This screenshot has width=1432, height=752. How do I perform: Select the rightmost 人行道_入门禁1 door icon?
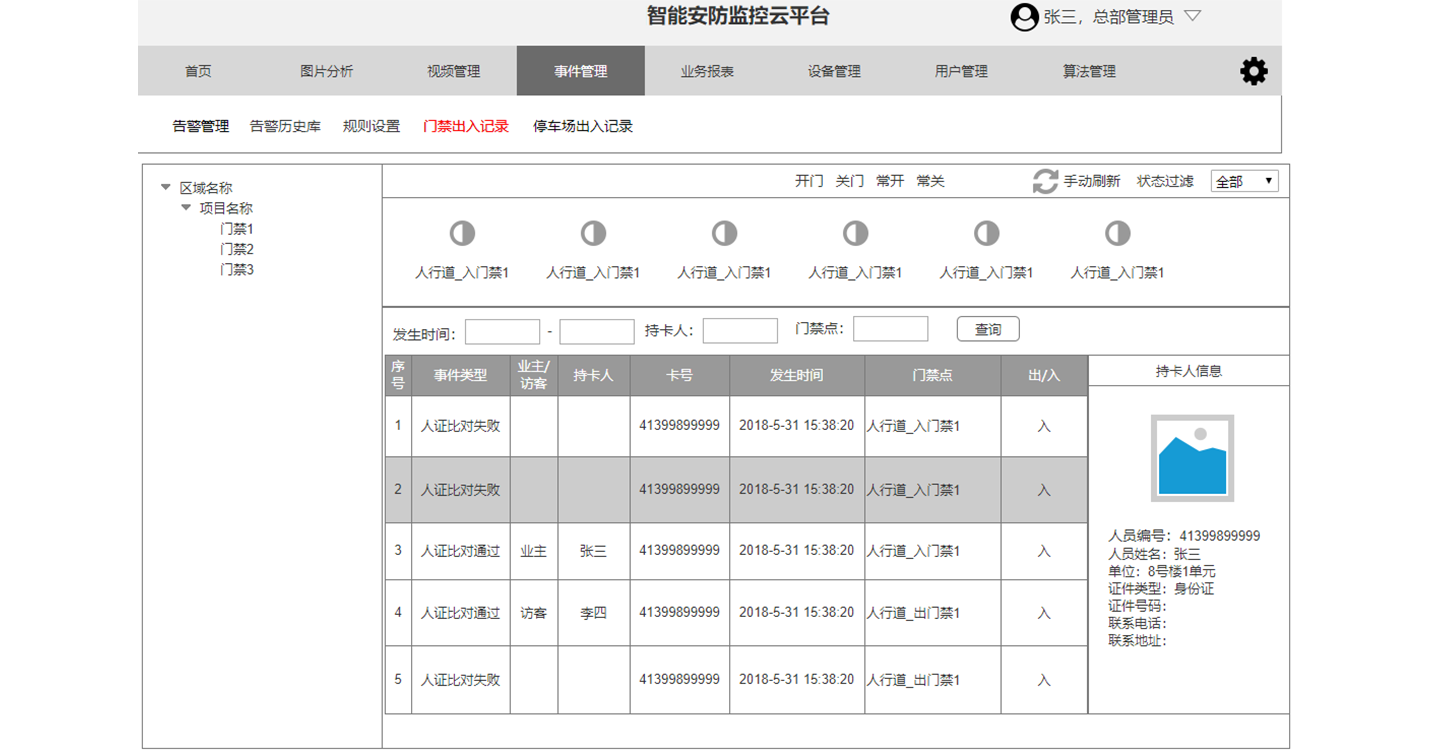[x=1118, y=233]
